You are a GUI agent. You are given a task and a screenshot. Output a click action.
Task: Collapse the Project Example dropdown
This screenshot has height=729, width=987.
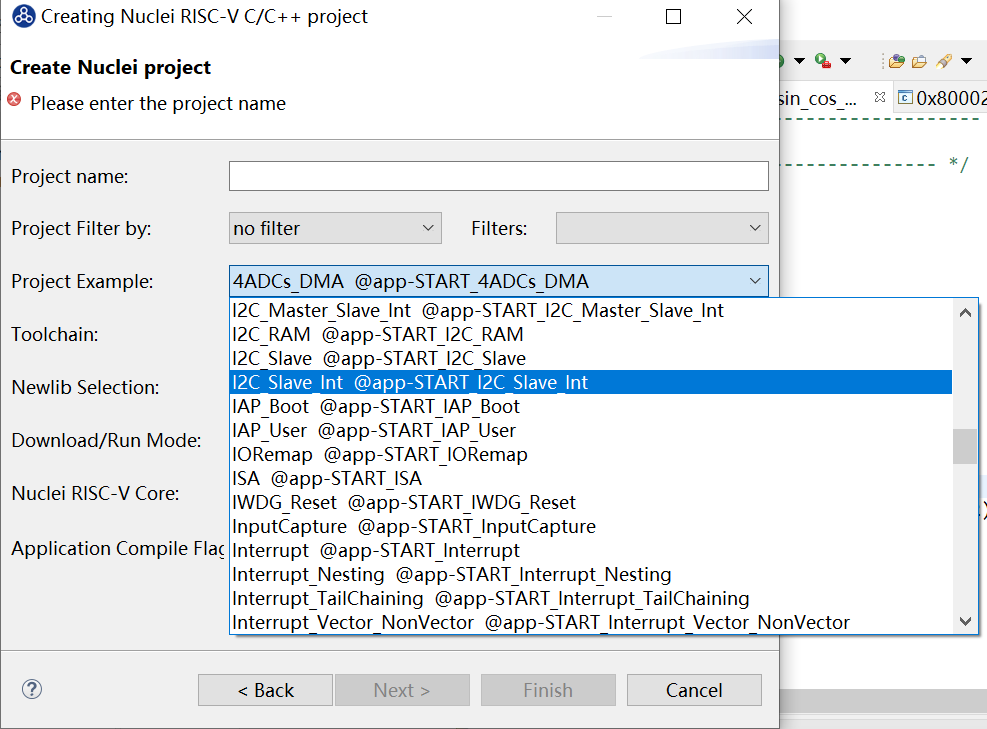(x=753, y=281)
